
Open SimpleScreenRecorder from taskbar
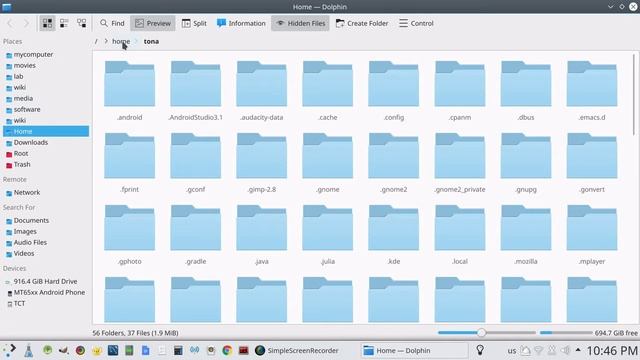[297, 350]
